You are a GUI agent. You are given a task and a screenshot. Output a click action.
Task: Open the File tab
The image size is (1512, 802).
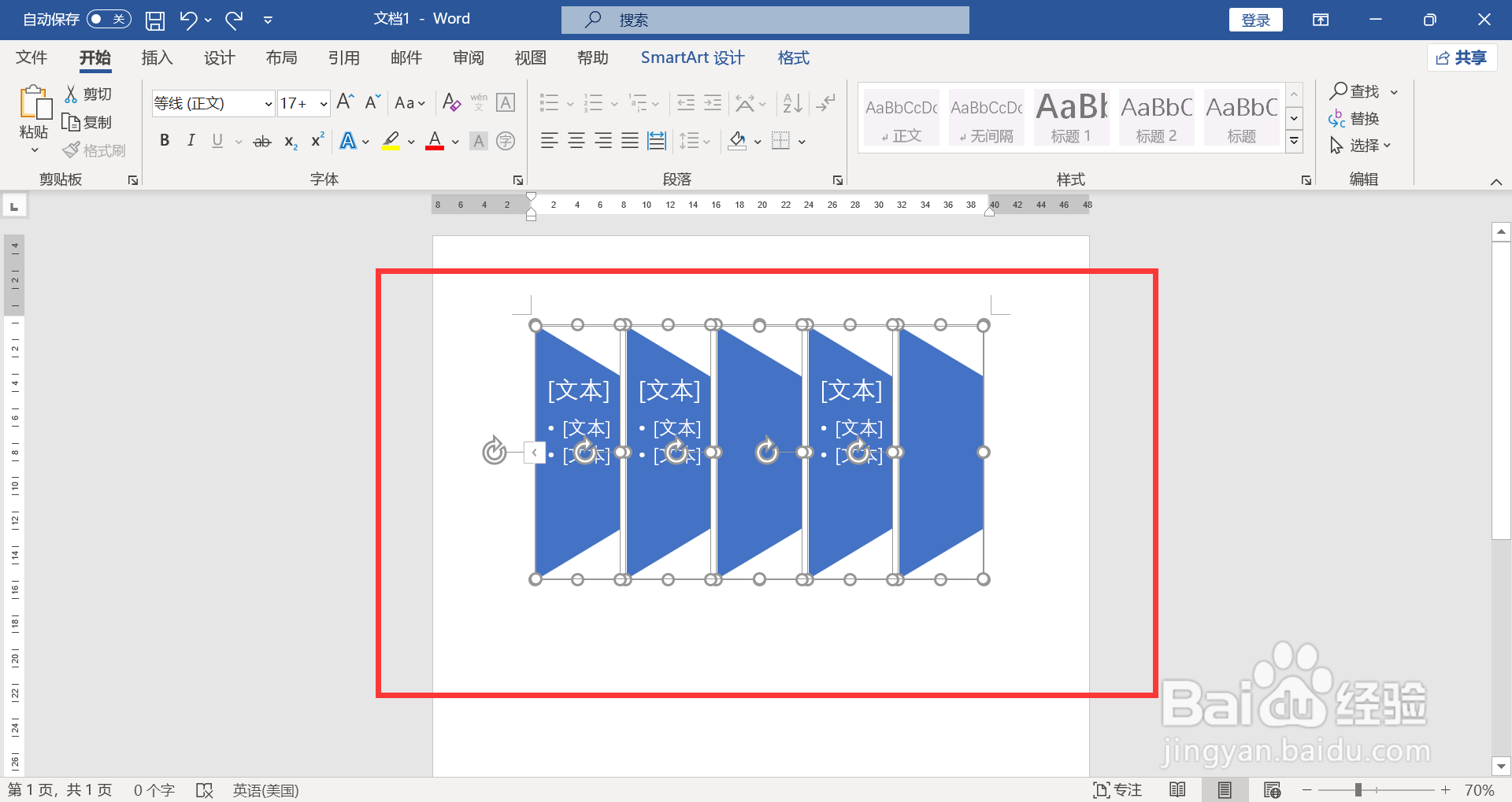31,57
